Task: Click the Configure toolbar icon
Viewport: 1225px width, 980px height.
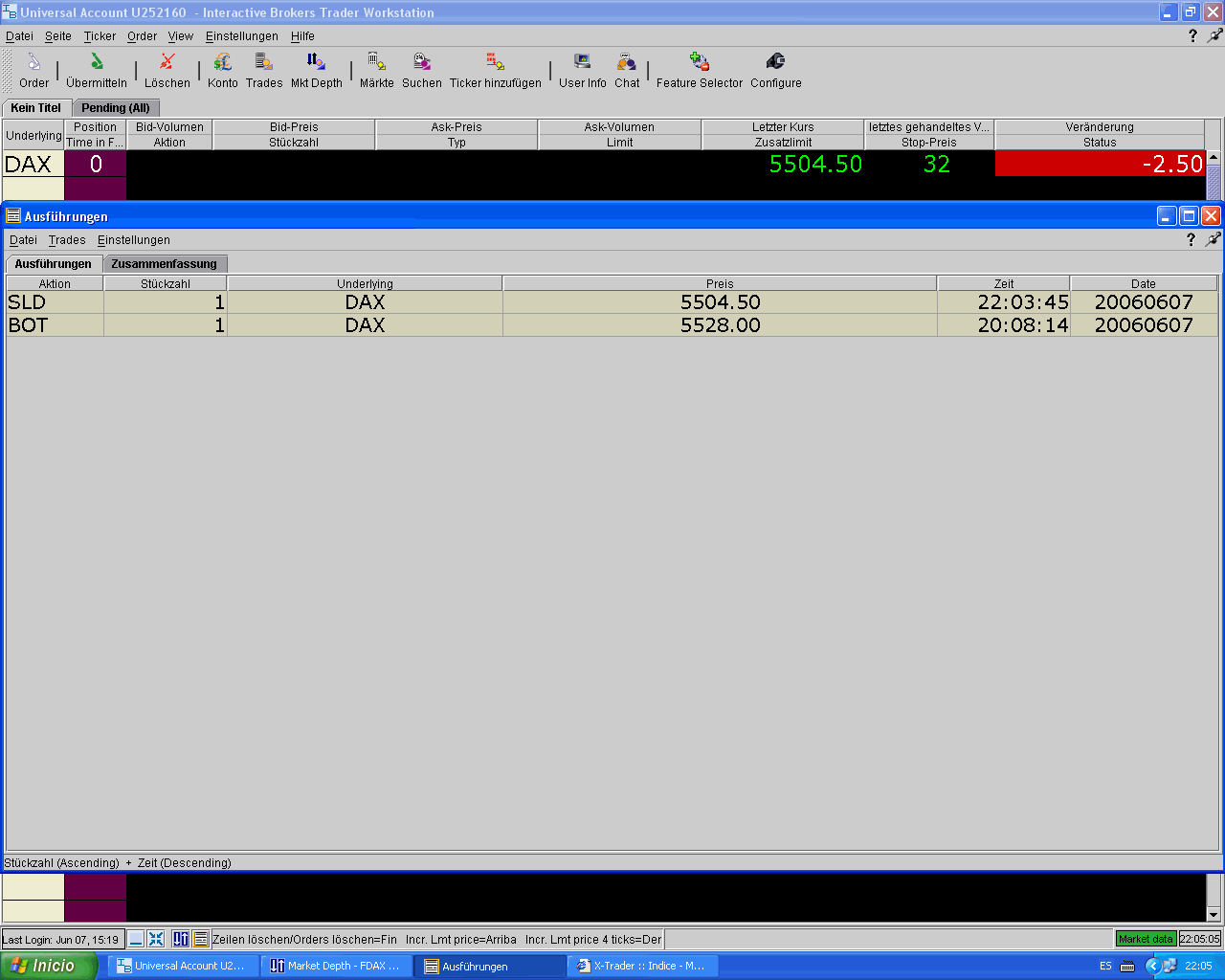Action: (x=776, y=71)
